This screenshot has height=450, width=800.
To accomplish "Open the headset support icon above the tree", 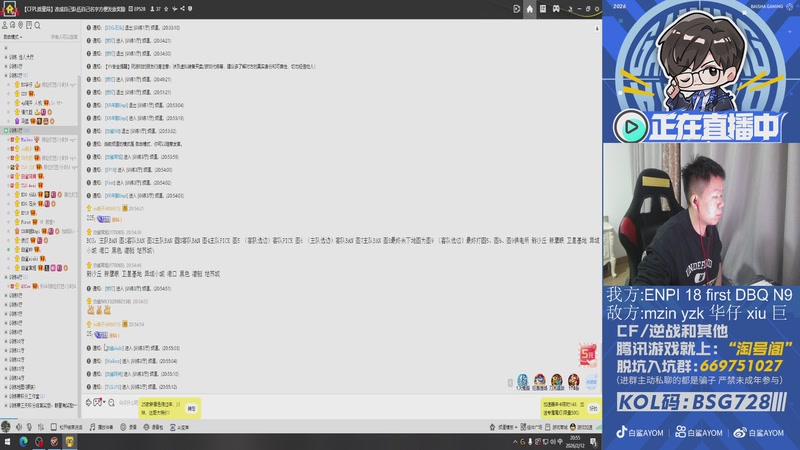I will (x=13, y=25).
